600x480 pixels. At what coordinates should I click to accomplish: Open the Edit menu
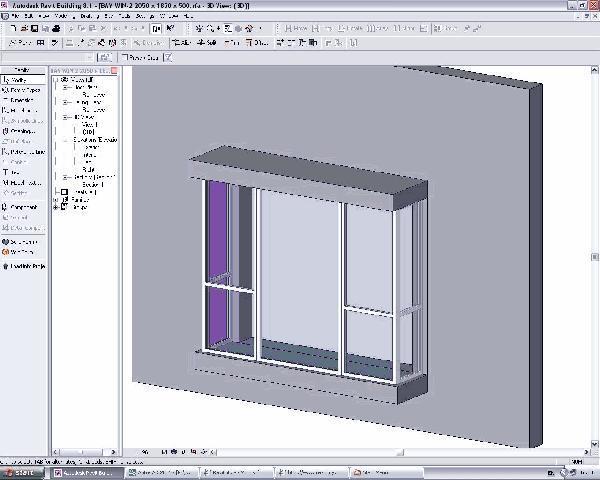coord(28,16)
